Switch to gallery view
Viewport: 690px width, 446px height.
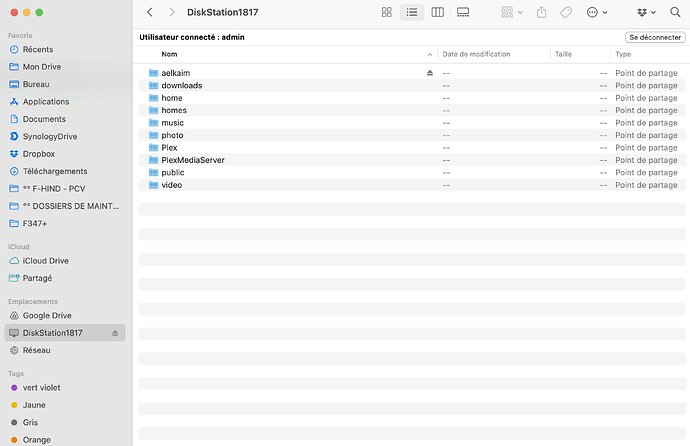click(463, 12)
